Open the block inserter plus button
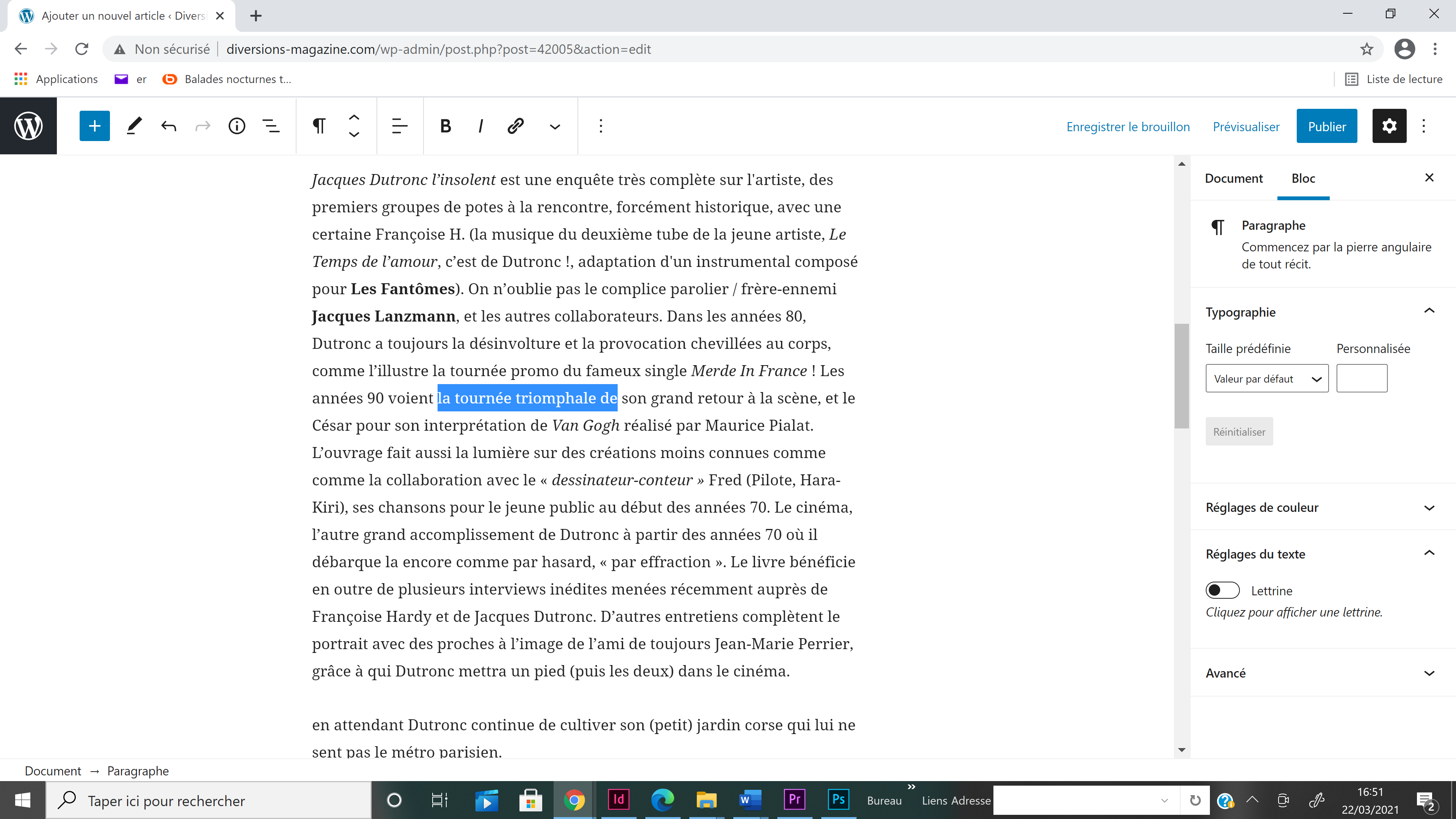The width and height of the screenshot is (1456, 819). [x=94, y=126]
